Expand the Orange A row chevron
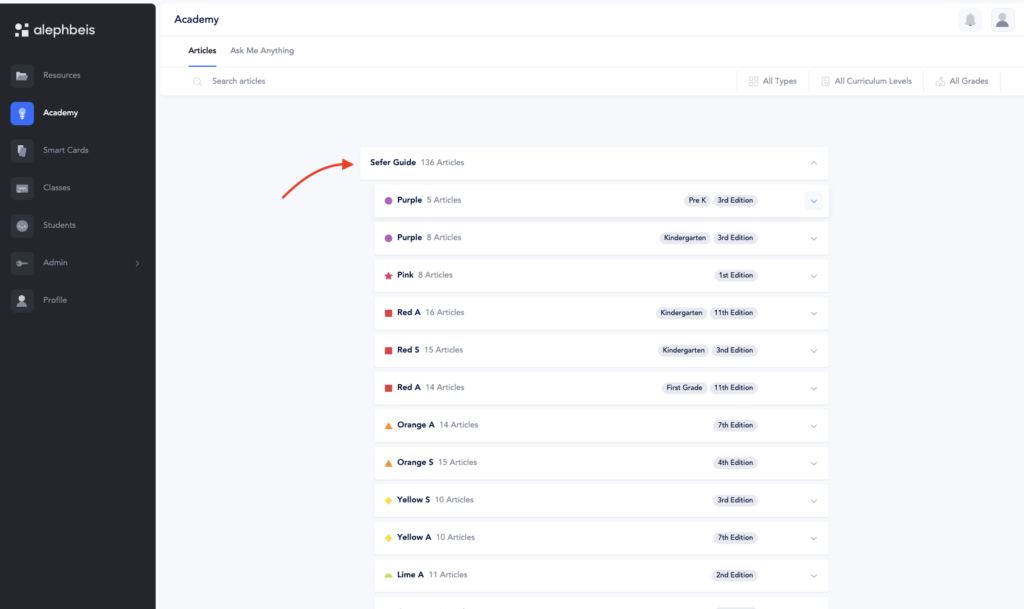The width and height of the screenshot is (1024, 609). 813,426
